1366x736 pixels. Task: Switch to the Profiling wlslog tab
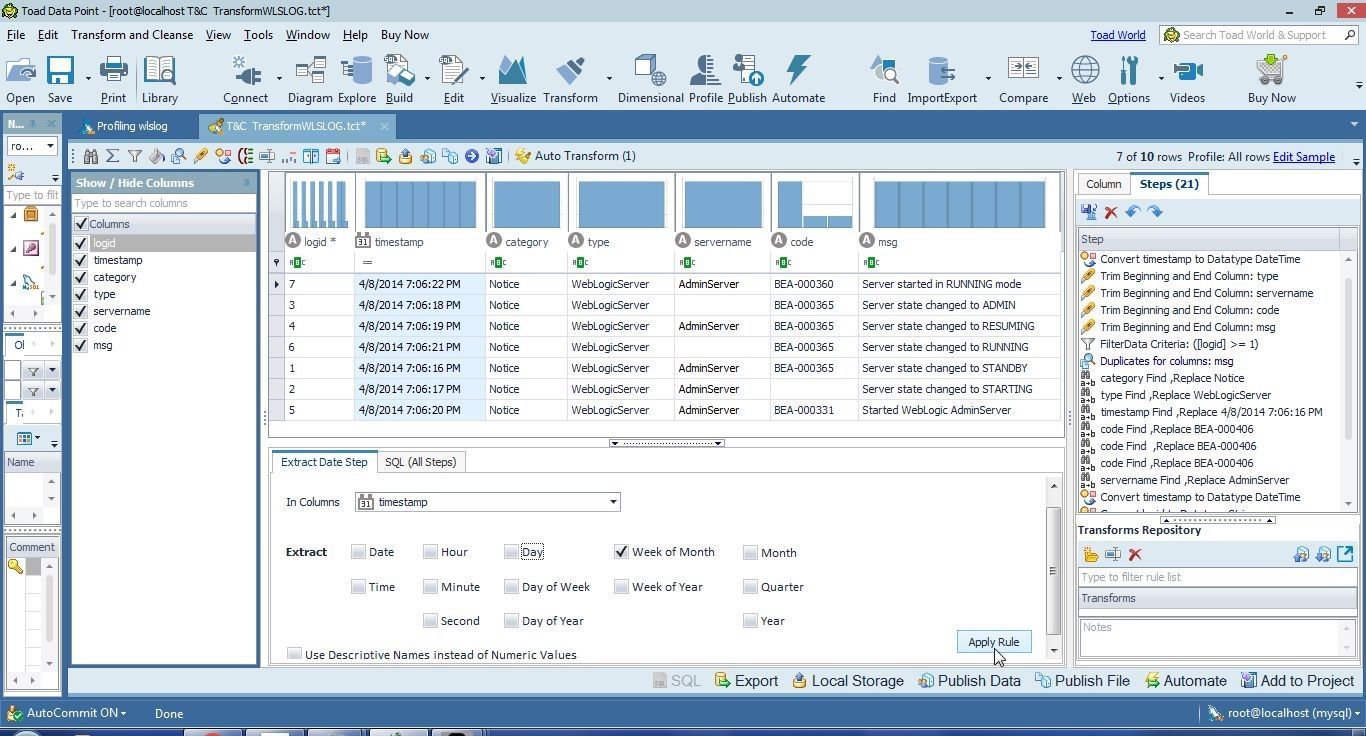[132, 126]
